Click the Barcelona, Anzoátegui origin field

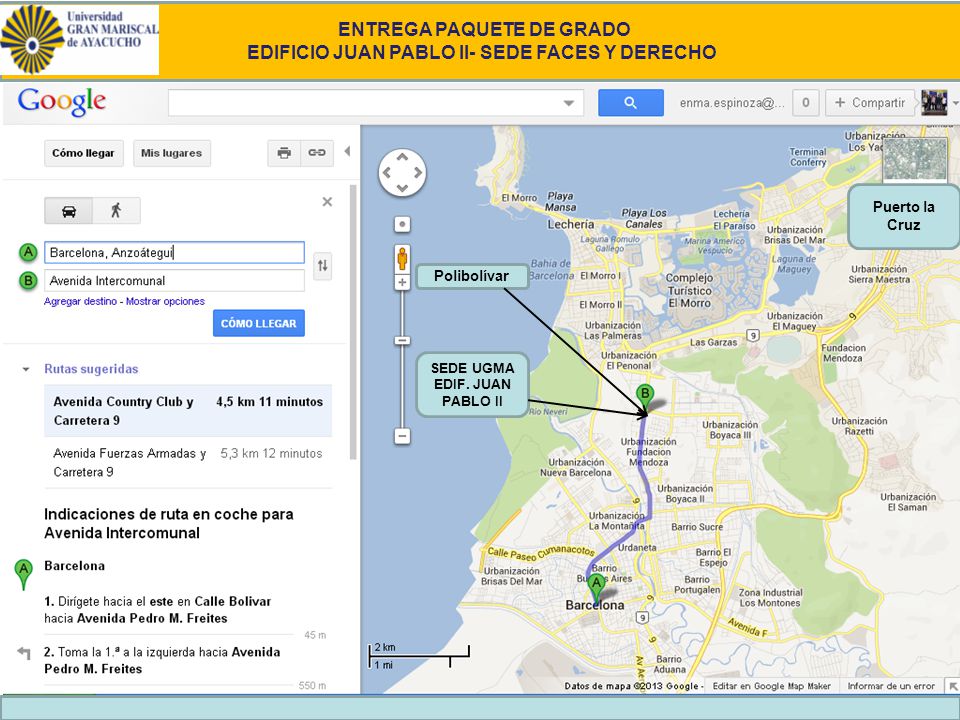pos(174,252)
